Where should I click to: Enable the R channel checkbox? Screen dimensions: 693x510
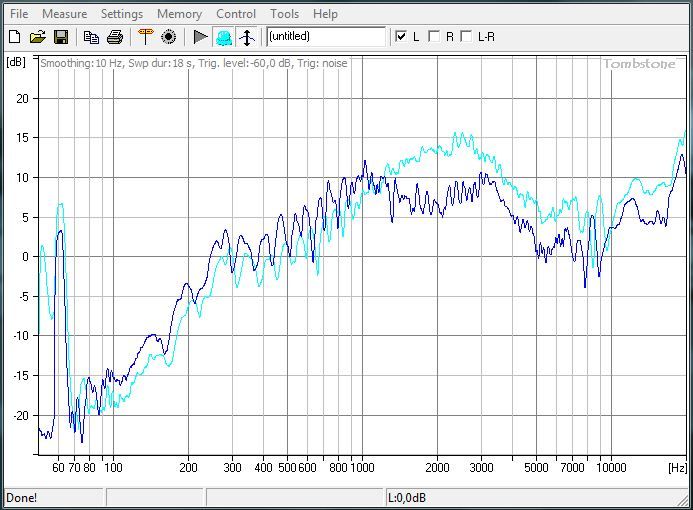pyautogui.click(x=434, y=37)
